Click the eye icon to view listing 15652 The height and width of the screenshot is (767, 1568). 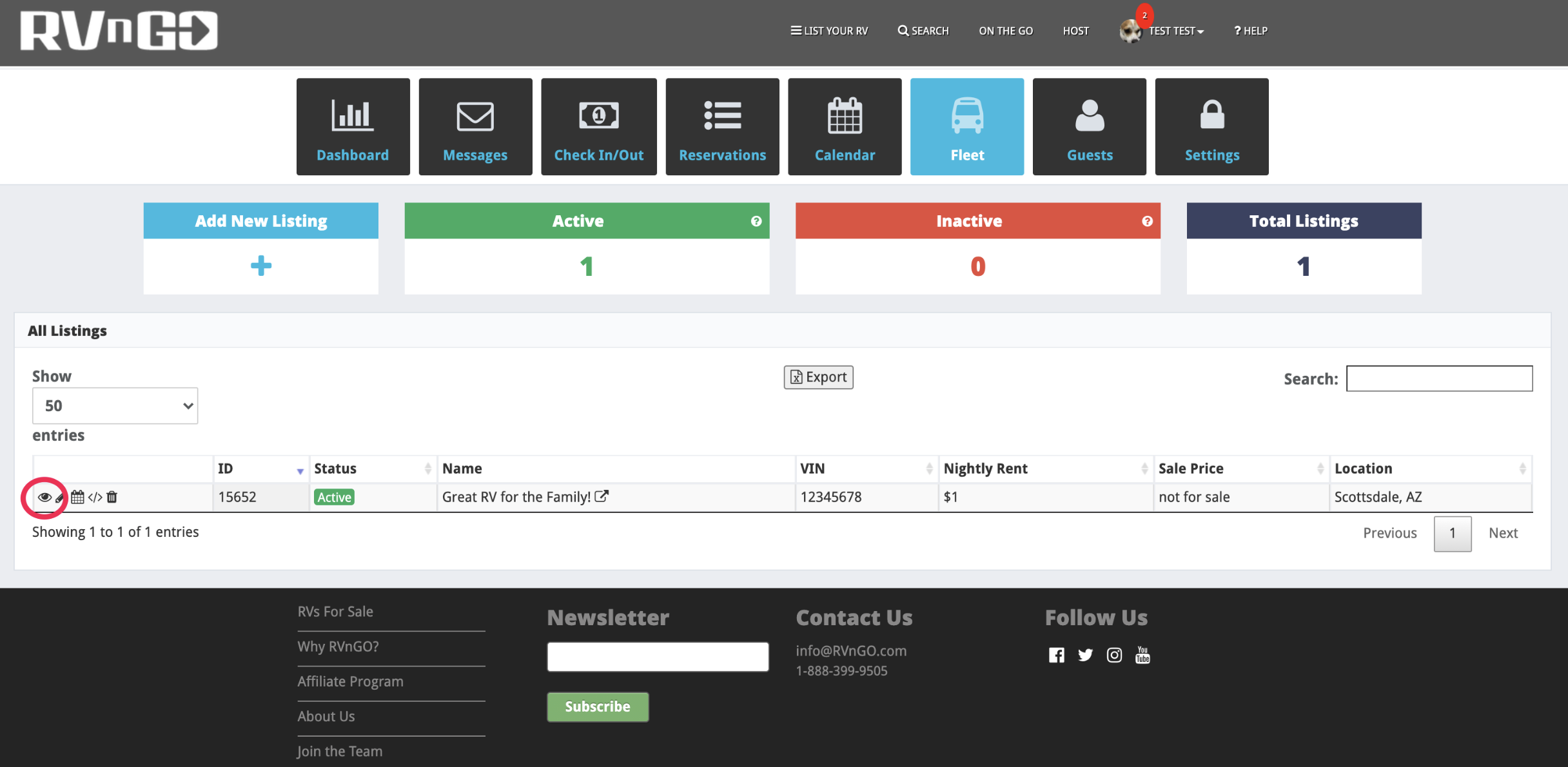coord(44,497)
